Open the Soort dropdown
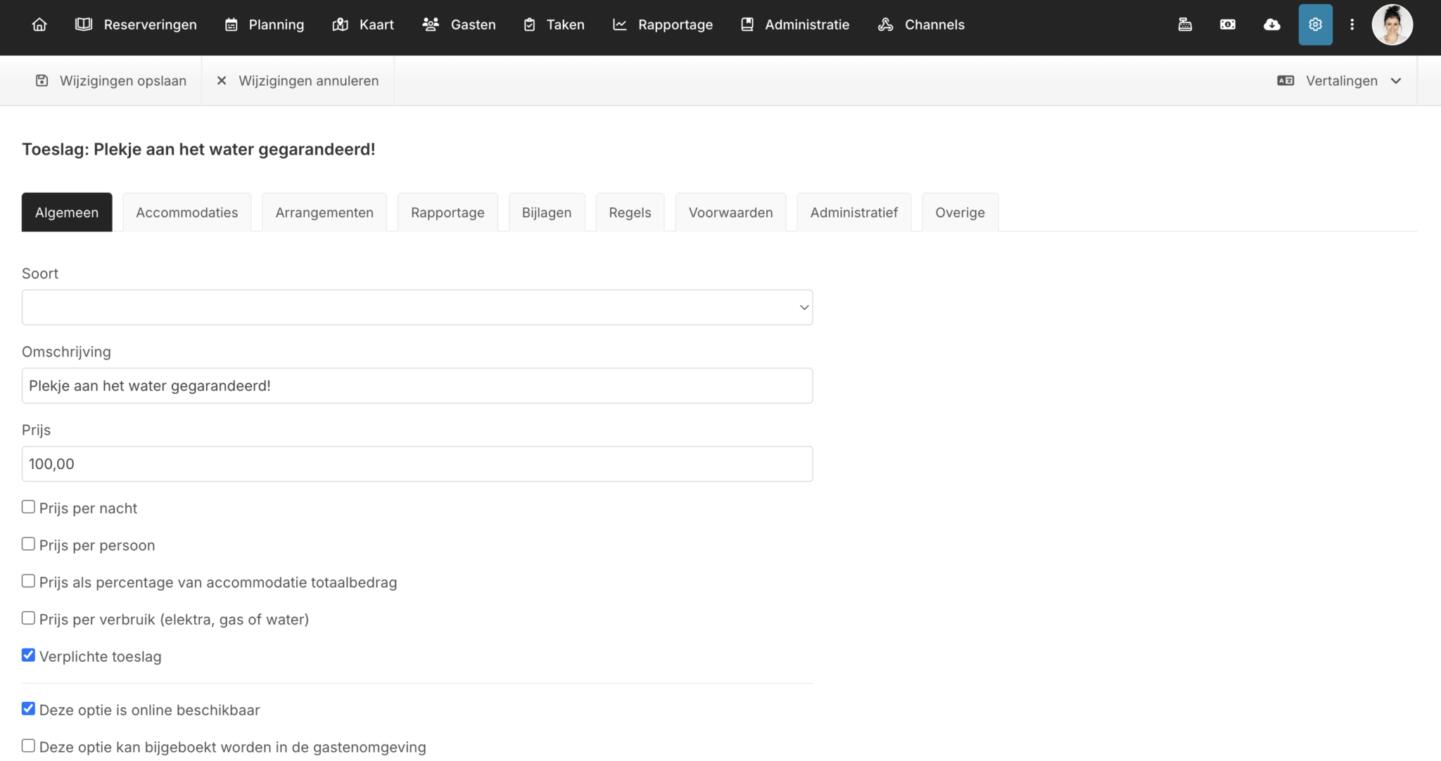The image size is (1441, 761). pos(417,307)
